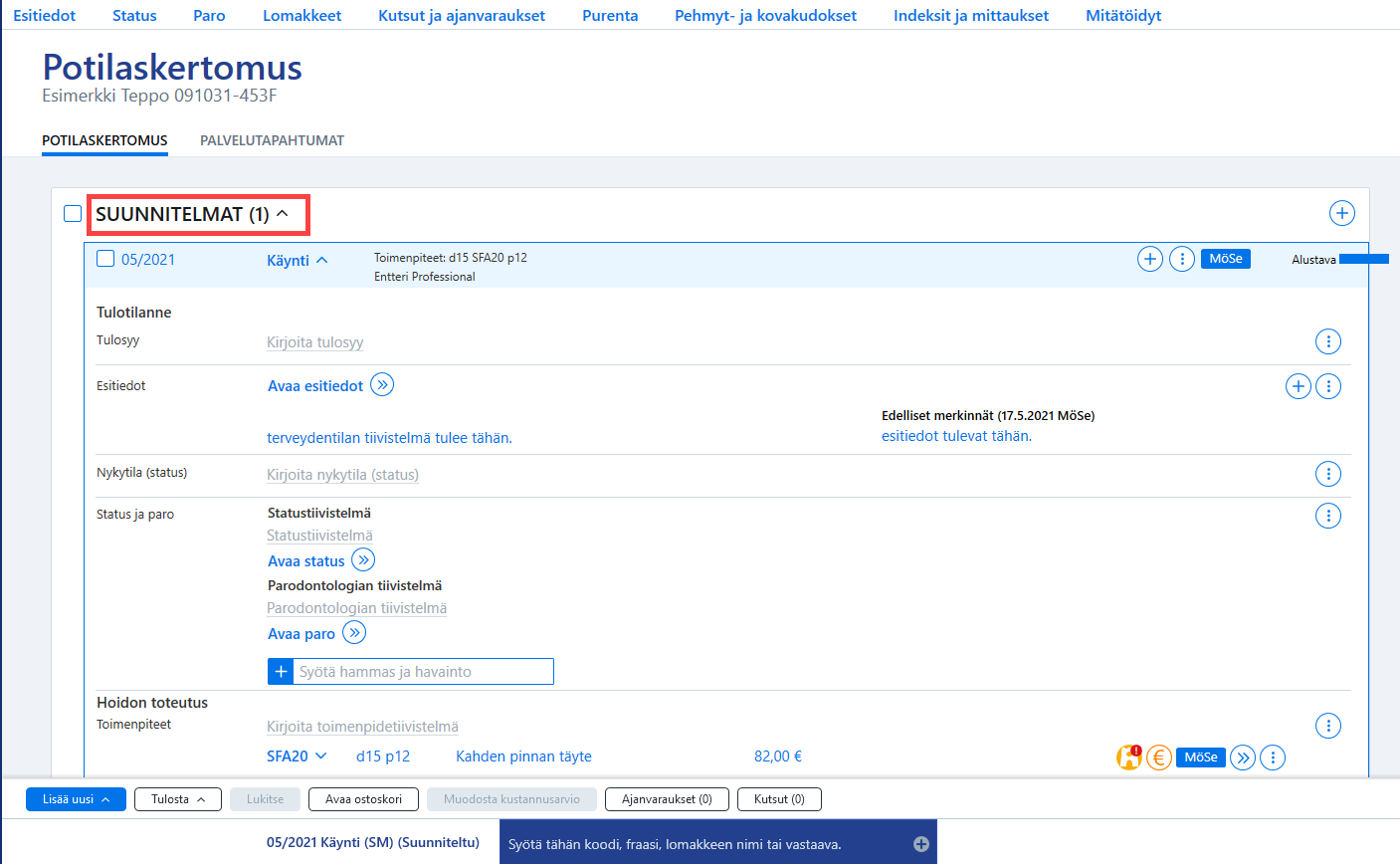Click the plus icon in the 05/2021 Käynti row
The width and height of the screenshot is (1400, 864).
coord(1150,260)
